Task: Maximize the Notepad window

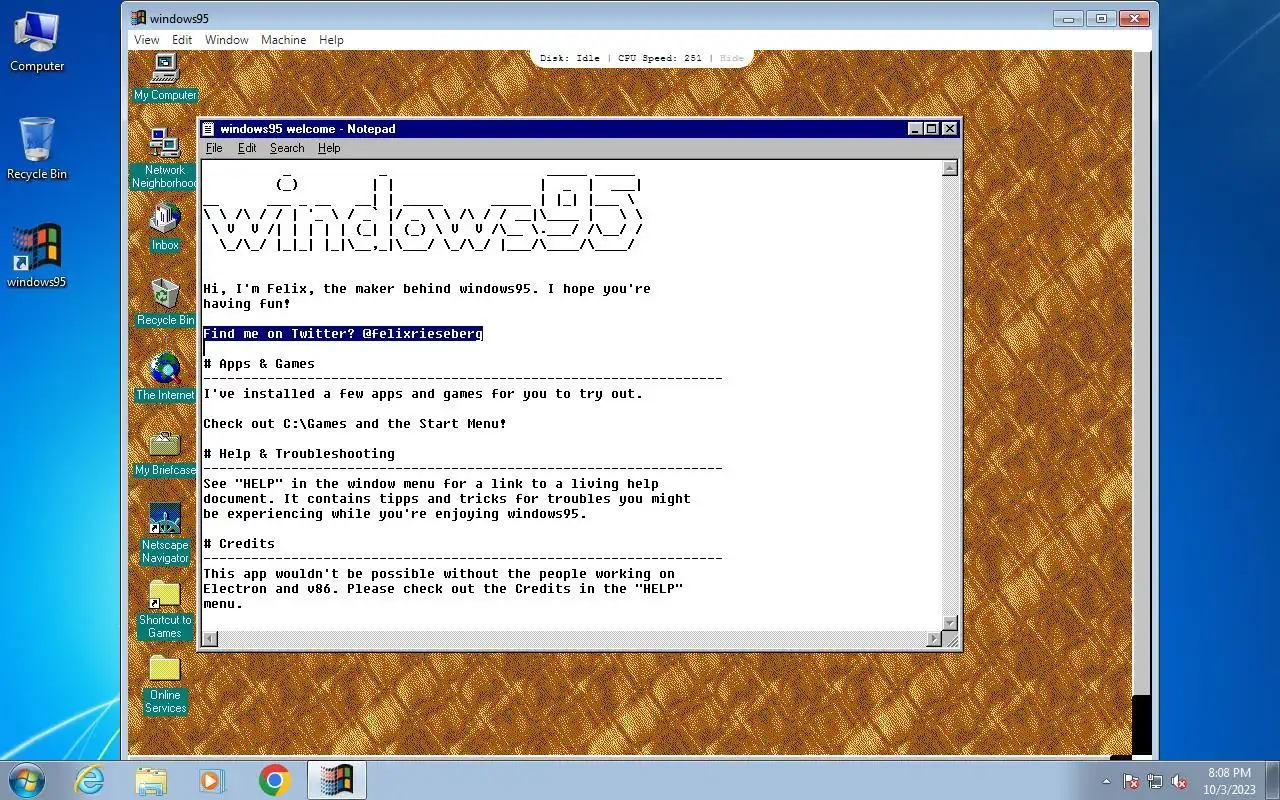Action: click(x=932, y=129)
